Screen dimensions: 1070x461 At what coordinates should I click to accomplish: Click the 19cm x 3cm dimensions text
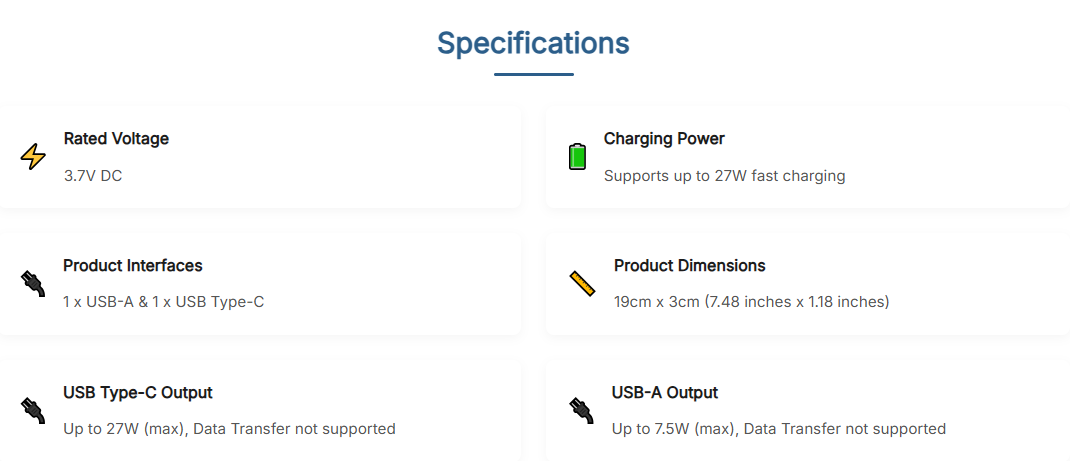(x=751, y=302)
